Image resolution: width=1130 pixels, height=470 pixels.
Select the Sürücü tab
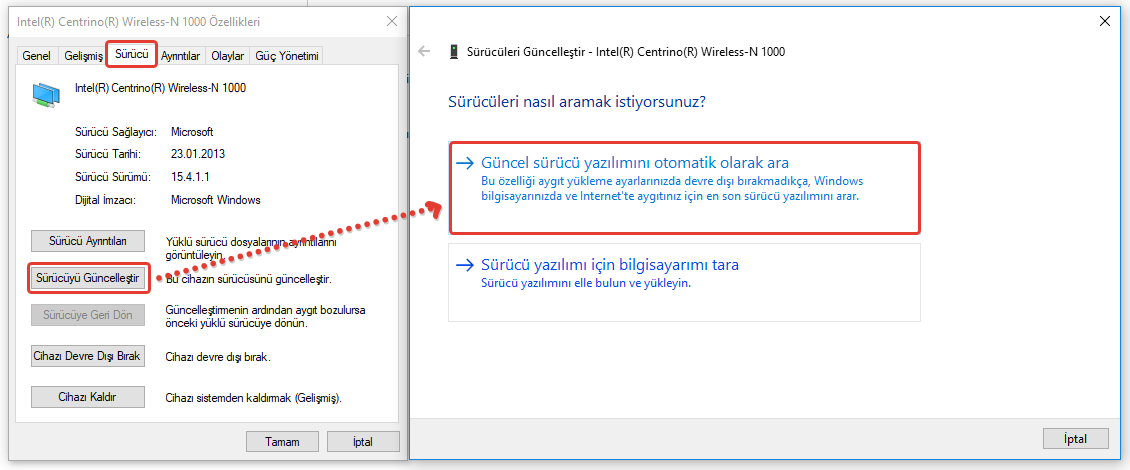pyautogui.click(x=131, y=55)
